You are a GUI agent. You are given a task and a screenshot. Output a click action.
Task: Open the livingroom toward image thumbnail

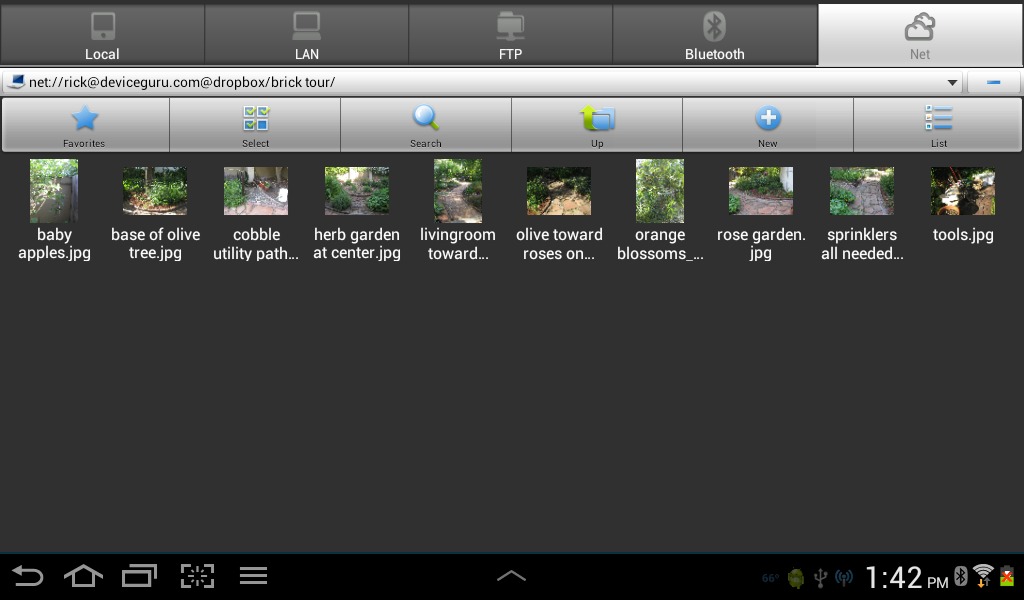click(458, 191)
